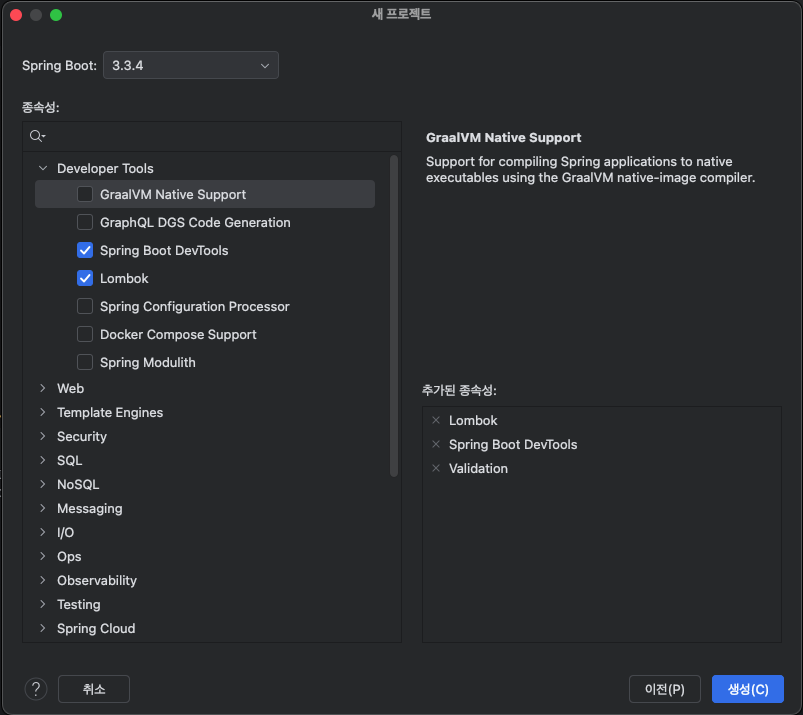Screen dimensions: 803x715
Task: Tick the Spring Modulith checkbox
Action: click(85, 363)
